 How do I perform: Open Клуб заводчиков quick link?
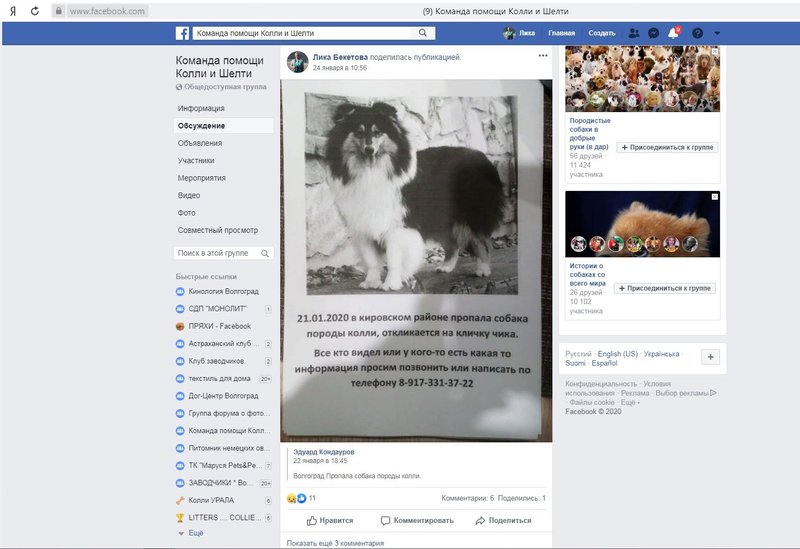tap(217, 361)
